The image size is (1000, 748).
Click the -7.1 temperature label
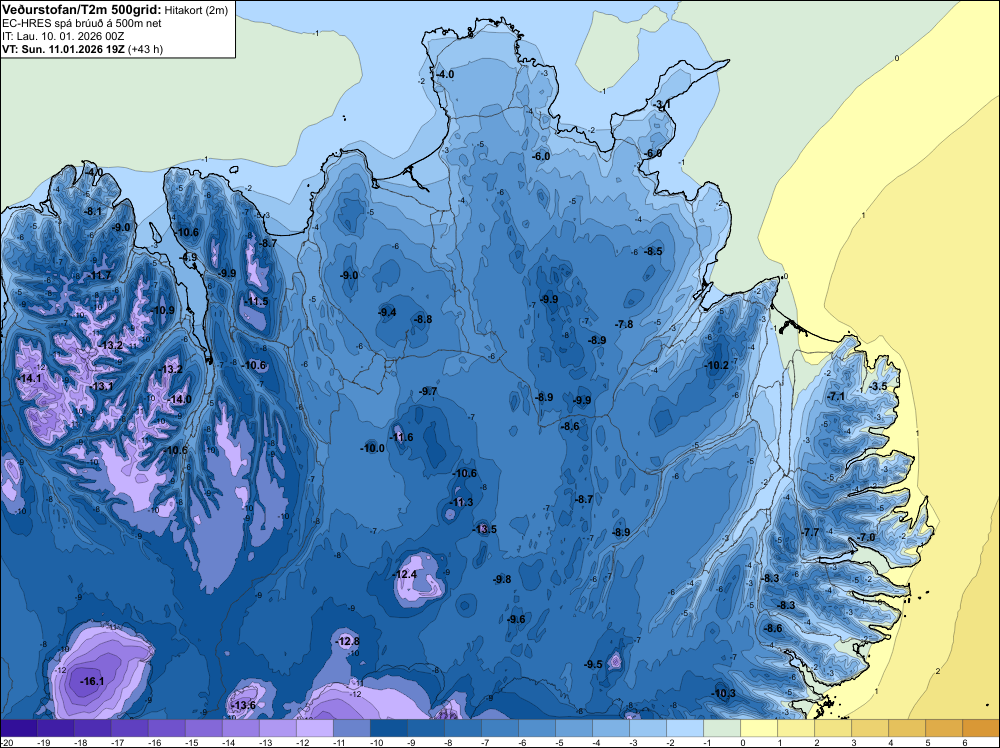click(x=835, y=396)
